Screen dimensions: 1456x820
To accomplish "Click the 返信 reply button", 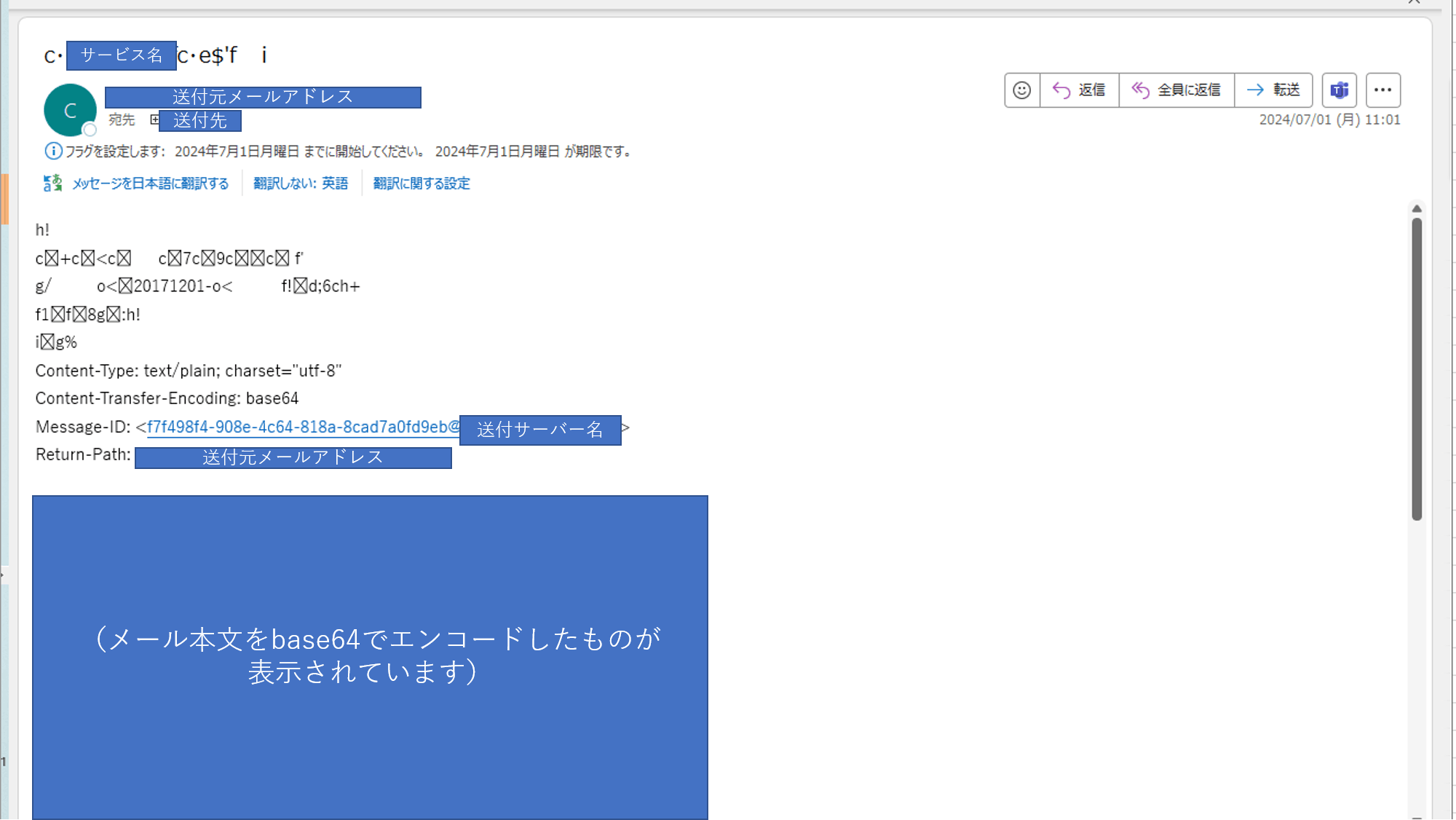I will pos(1079,90).
